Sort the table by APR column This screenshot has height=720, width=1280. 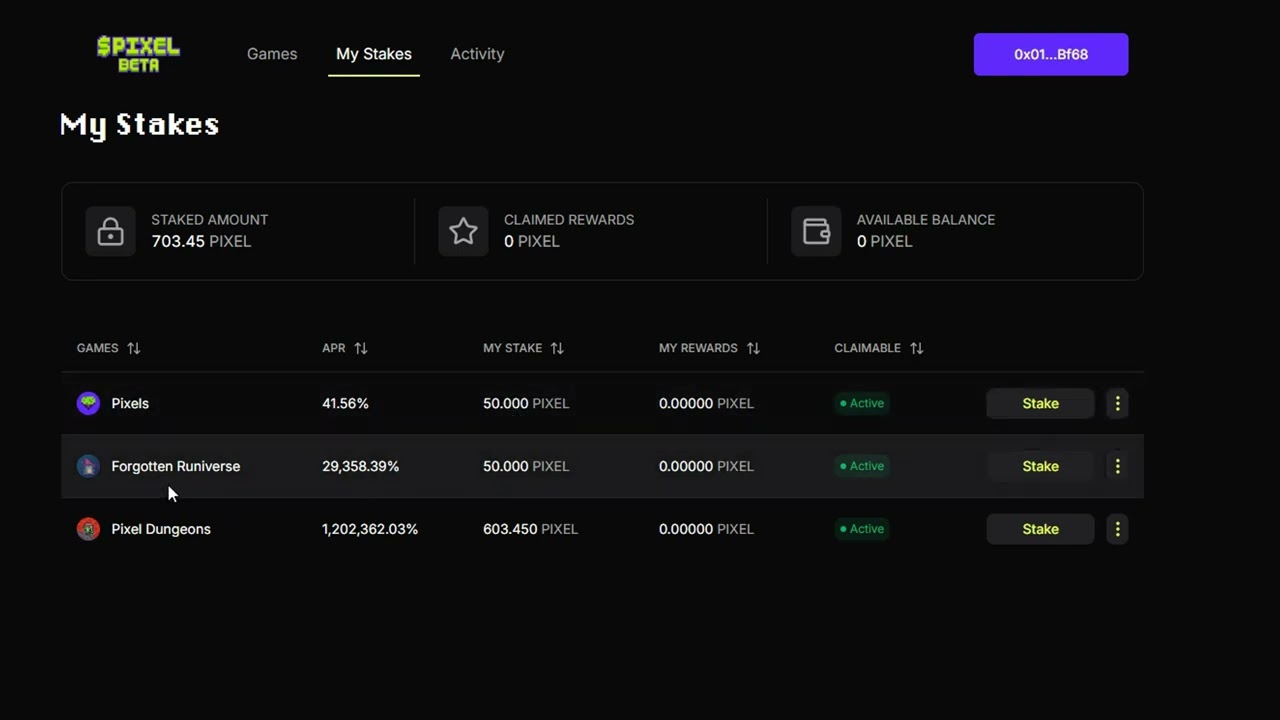pos(345,348)
